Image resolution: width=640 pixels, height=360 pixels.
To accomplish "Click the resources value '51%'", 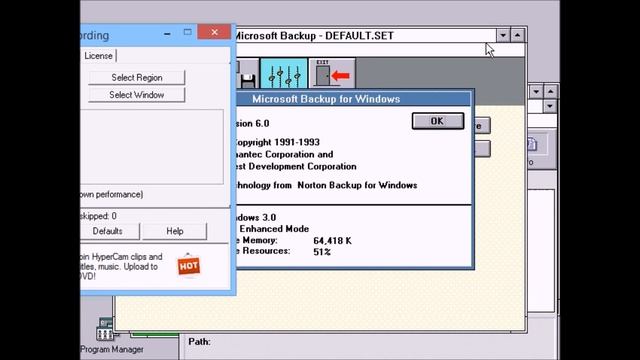I will 322,252.
